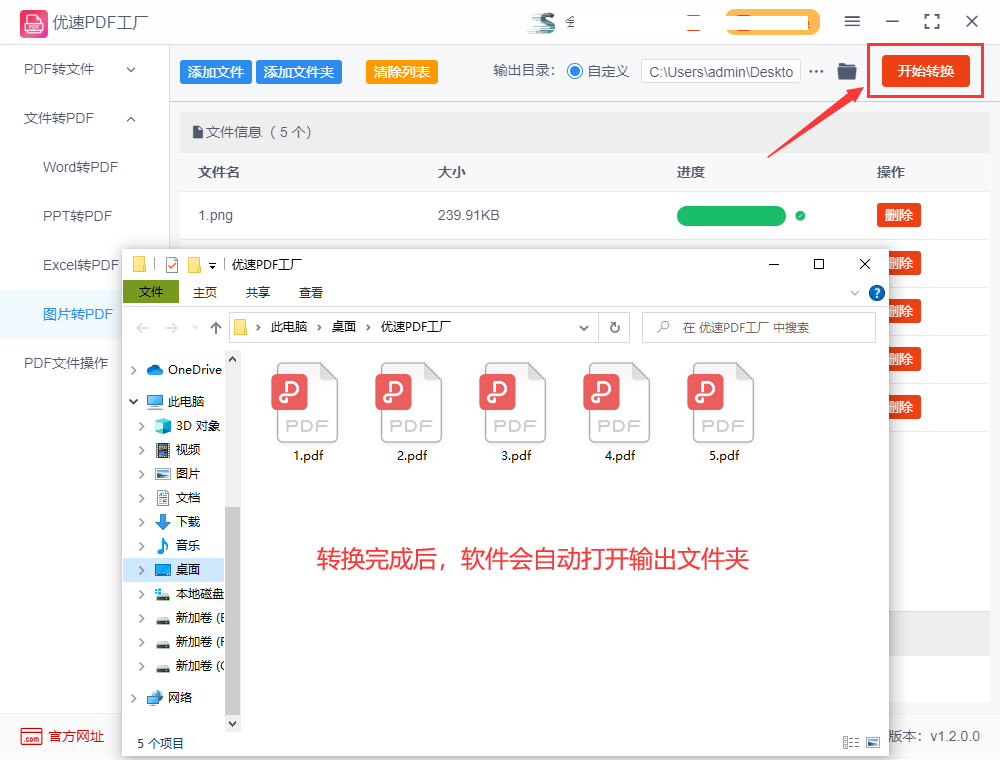Screen dimensions: 1000x760
Task: Click the S logo icon in title bar
Action: [542, 23]
